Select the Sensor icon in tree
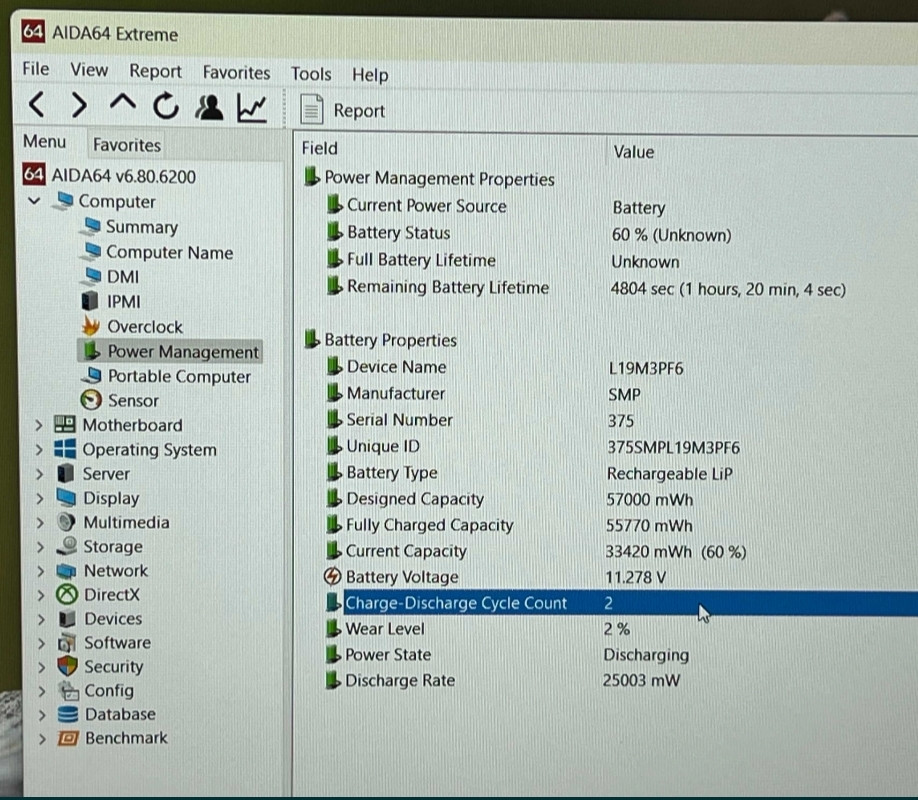 click(92, 401)
